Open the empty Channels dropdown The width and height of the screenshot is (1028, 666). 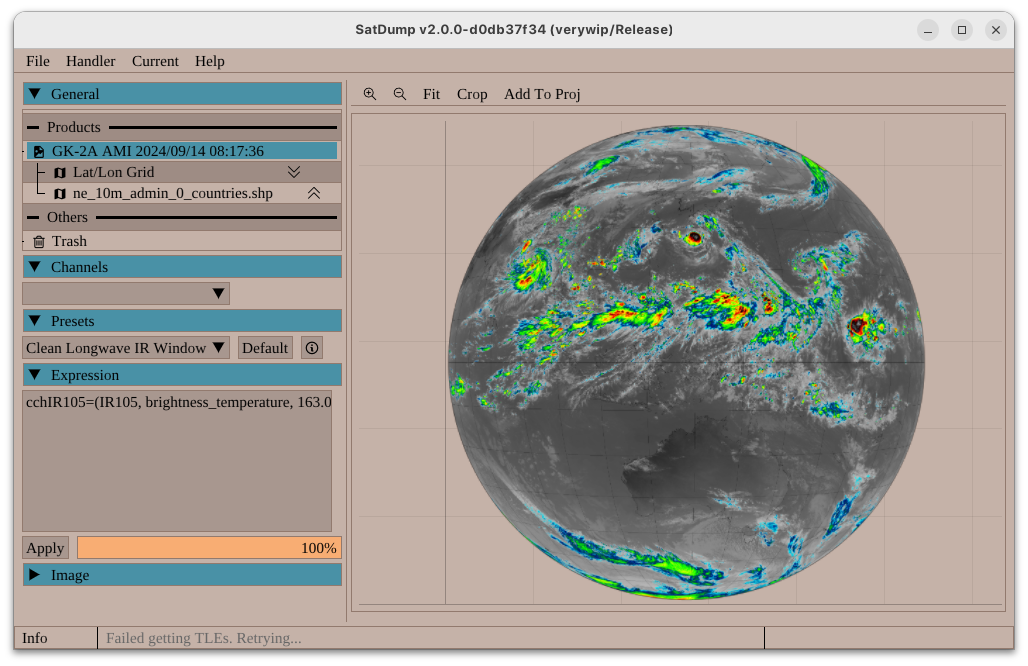point(126,293)
